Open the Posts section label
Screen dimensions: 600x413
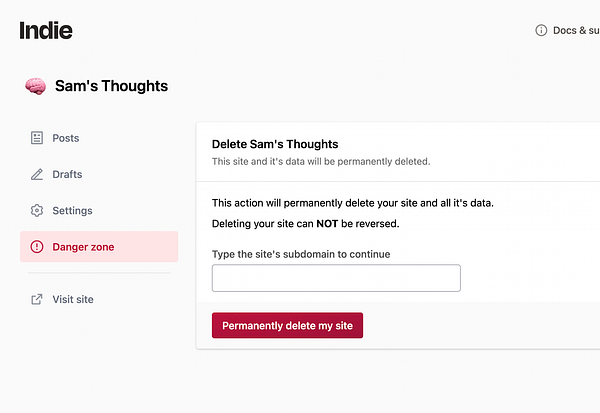click(66, 138)
